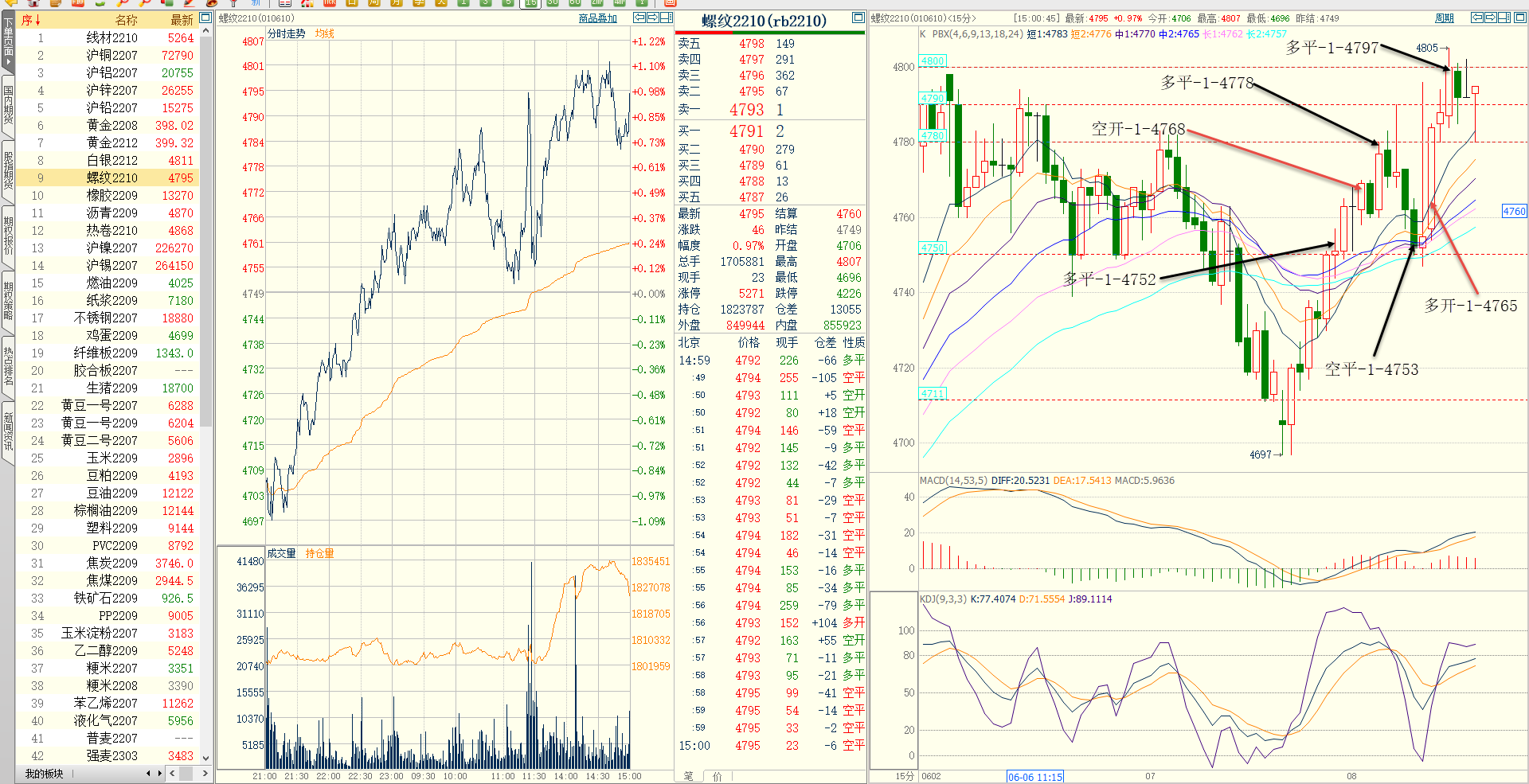Screen dimensions: 1529x784
Task: Toggle split layout icon in intraday chart header
Action: click(667, 18)
